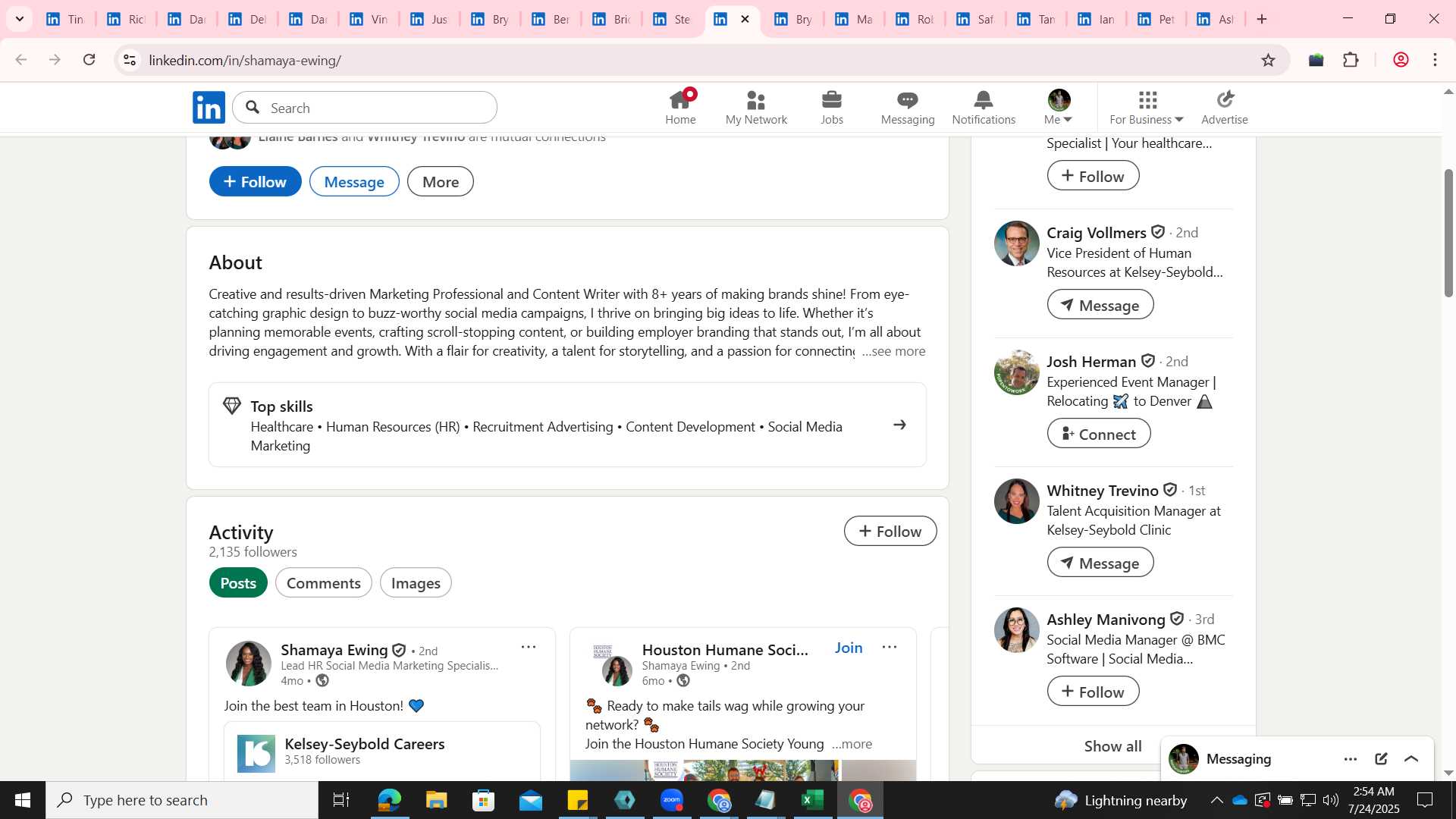
Task: Open File Explorer from taskbar
Action: [x=436, y=800]
